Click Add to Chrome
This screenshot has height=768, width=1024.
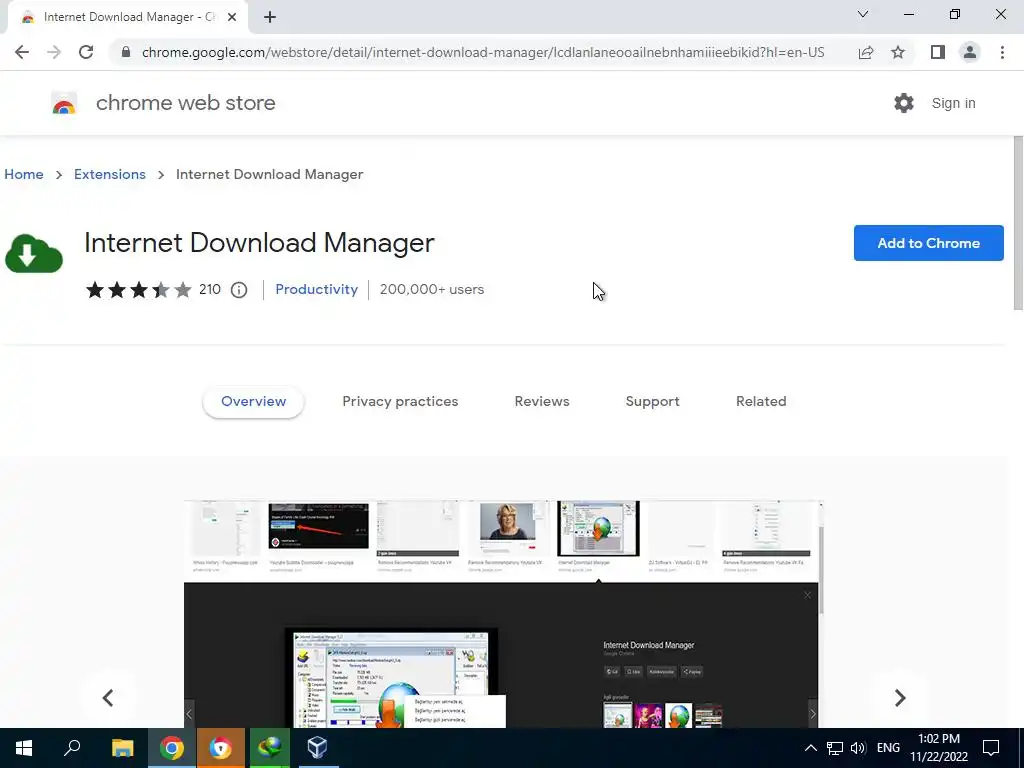929,243
